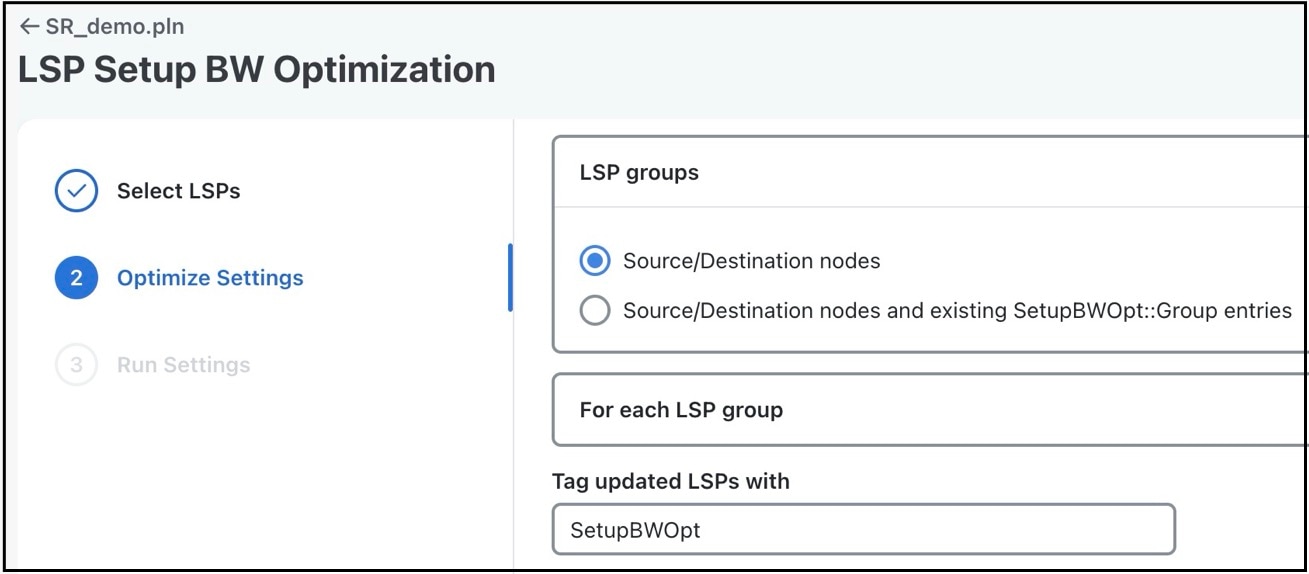
Task: Click the checkmark icon for Select LSPs
Action: click(76, 191)
